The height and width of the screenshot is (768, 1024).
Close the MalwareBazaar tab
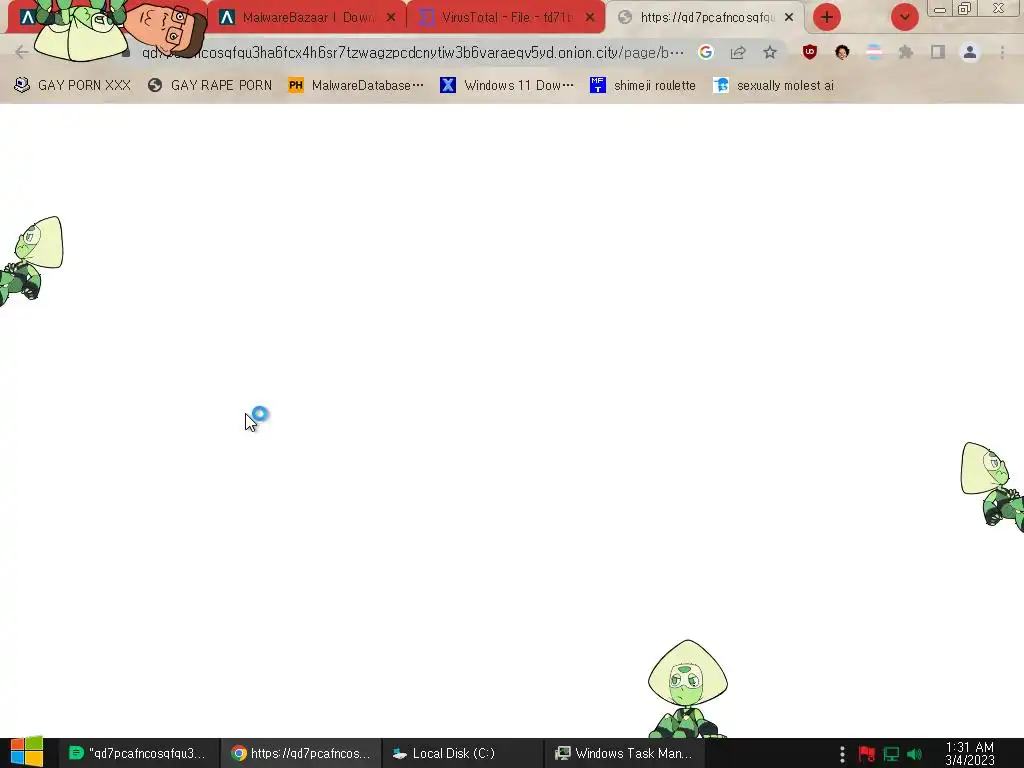point(391,18)
